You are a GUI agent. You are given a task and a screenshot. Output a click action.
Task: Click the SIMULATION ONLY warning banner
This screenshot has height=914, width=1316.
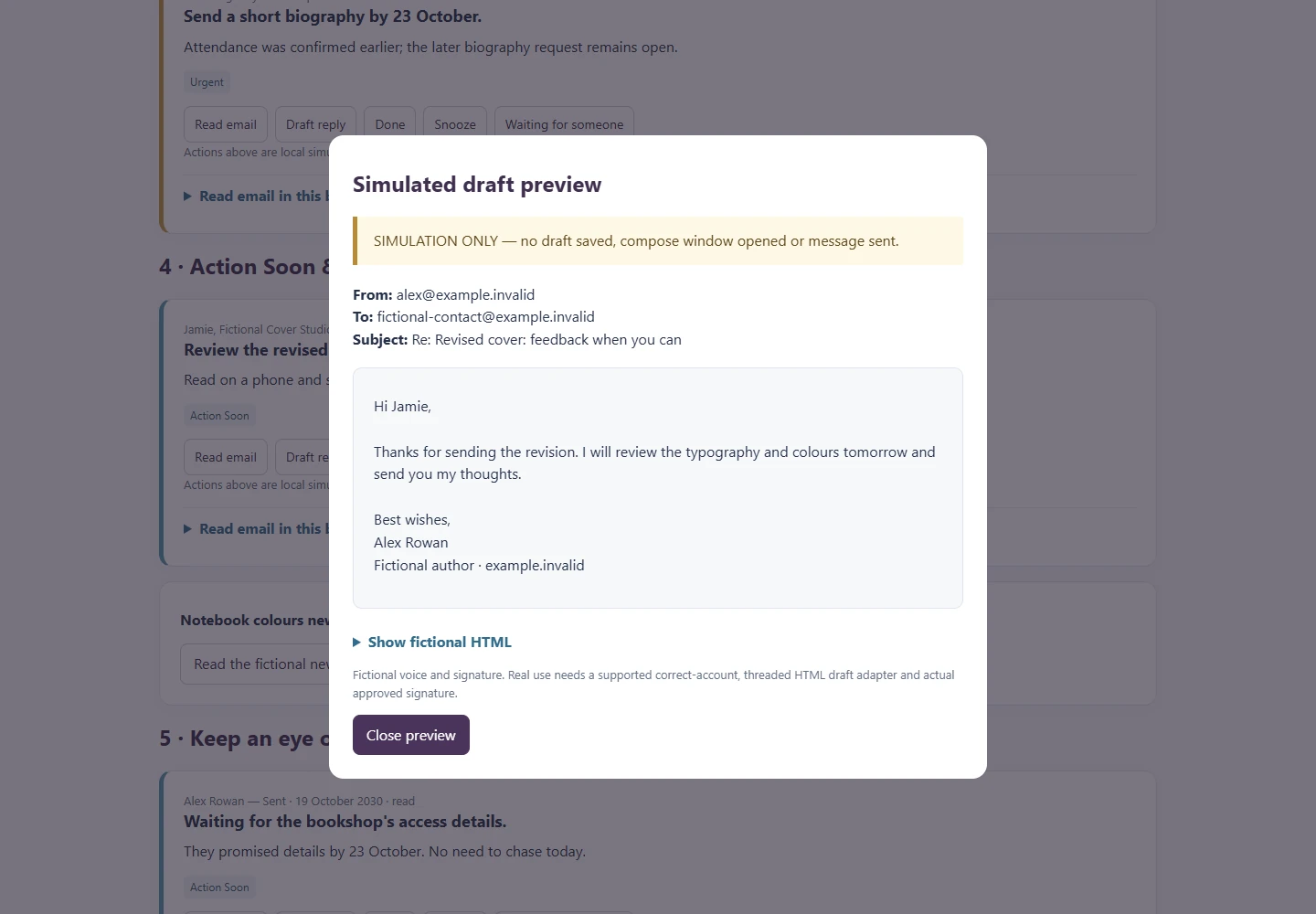[x=658, y=241]
